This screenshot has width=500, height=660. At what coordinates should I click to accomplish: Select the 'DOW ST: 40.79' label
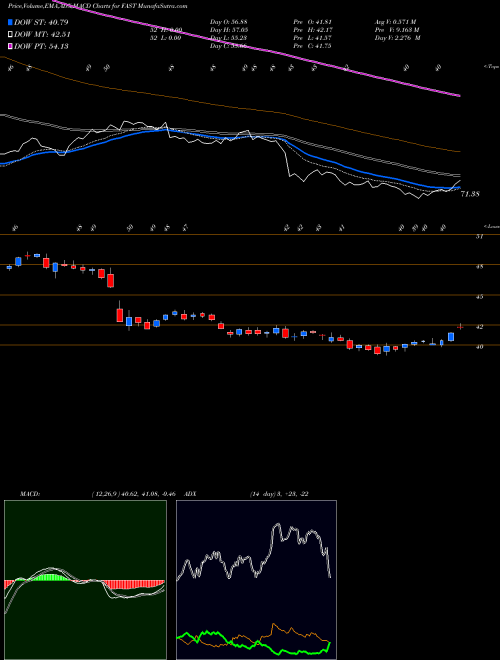[x=41, y=22]
